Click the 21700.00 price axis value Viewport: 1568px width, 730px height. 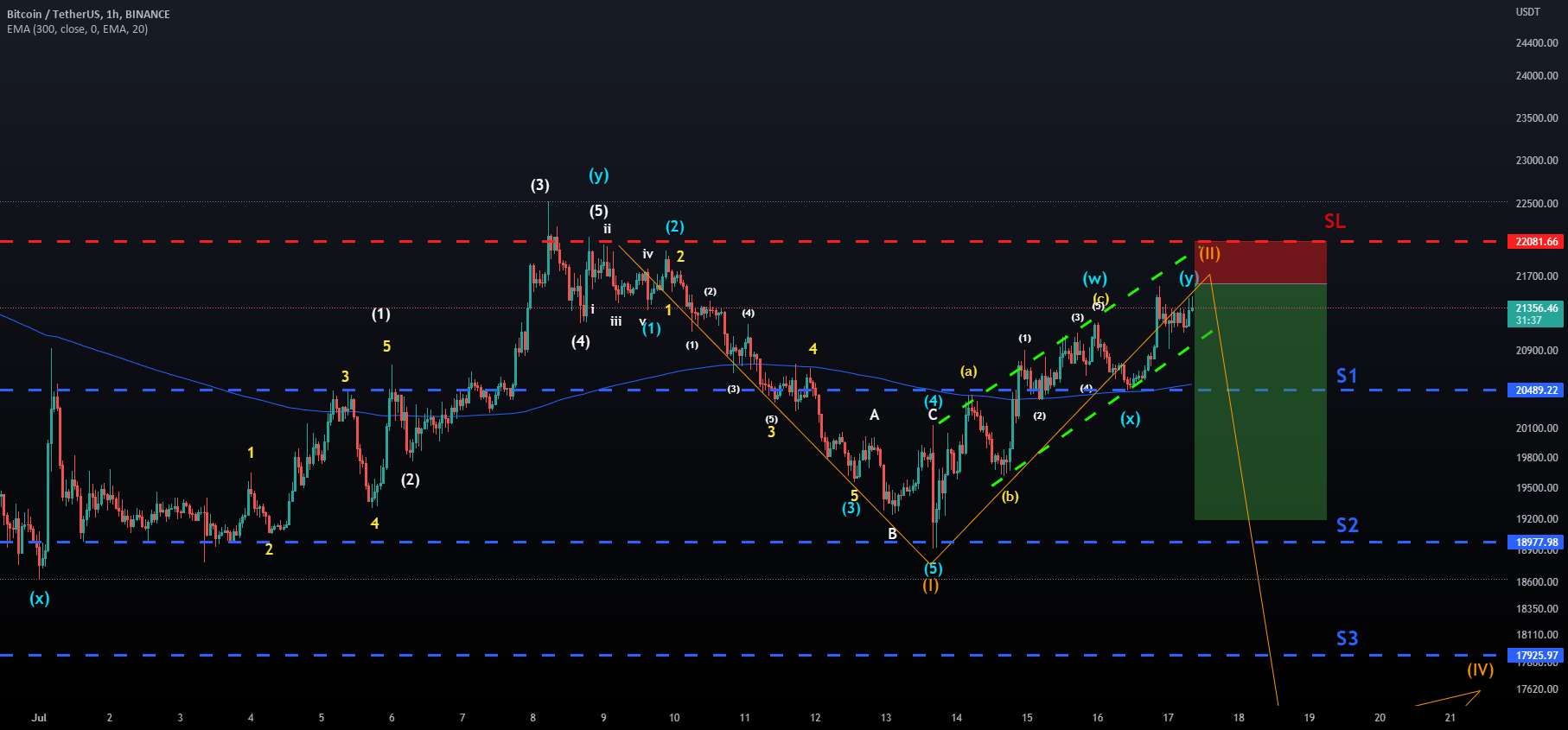1536,276
